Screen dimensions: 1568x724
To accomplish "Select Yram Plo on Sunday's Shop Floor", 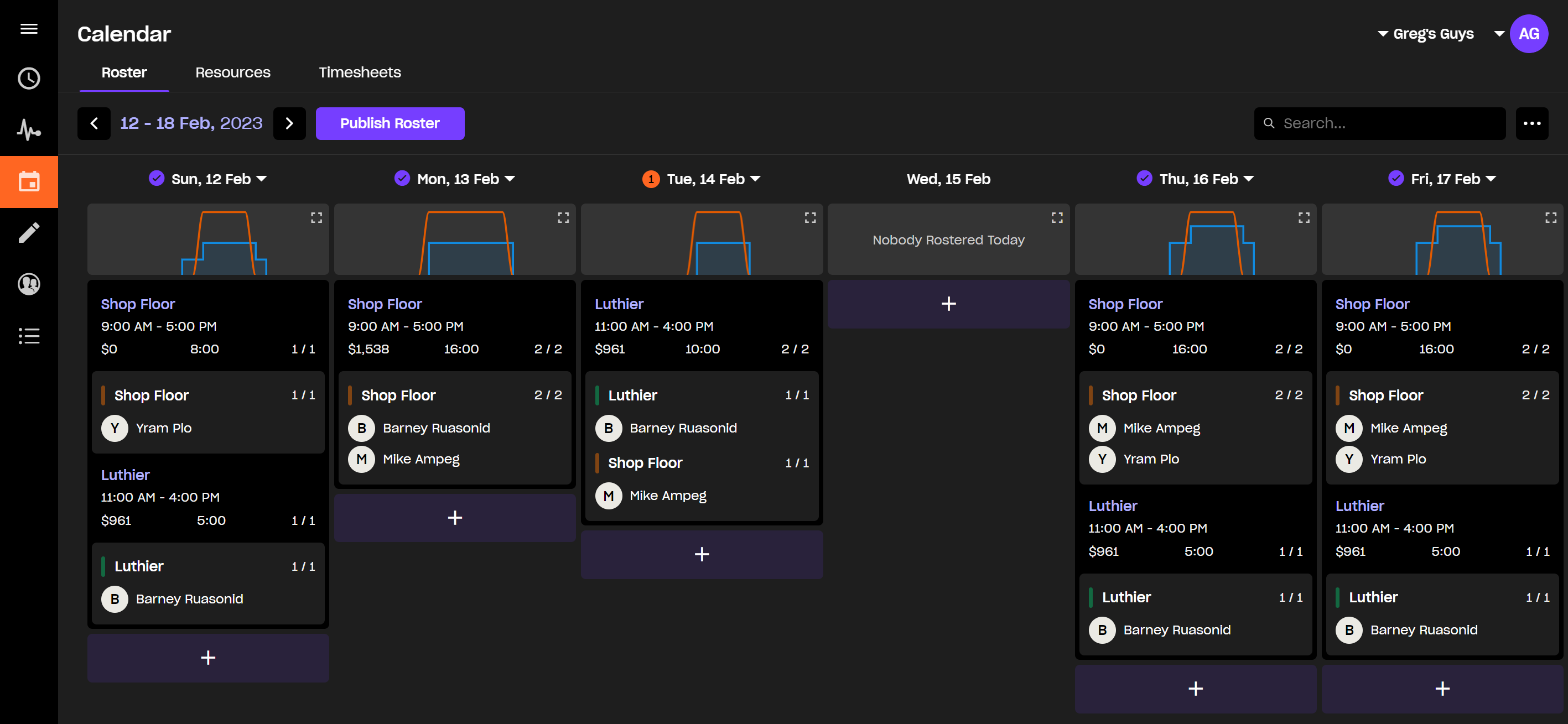I will pos(146,428).
